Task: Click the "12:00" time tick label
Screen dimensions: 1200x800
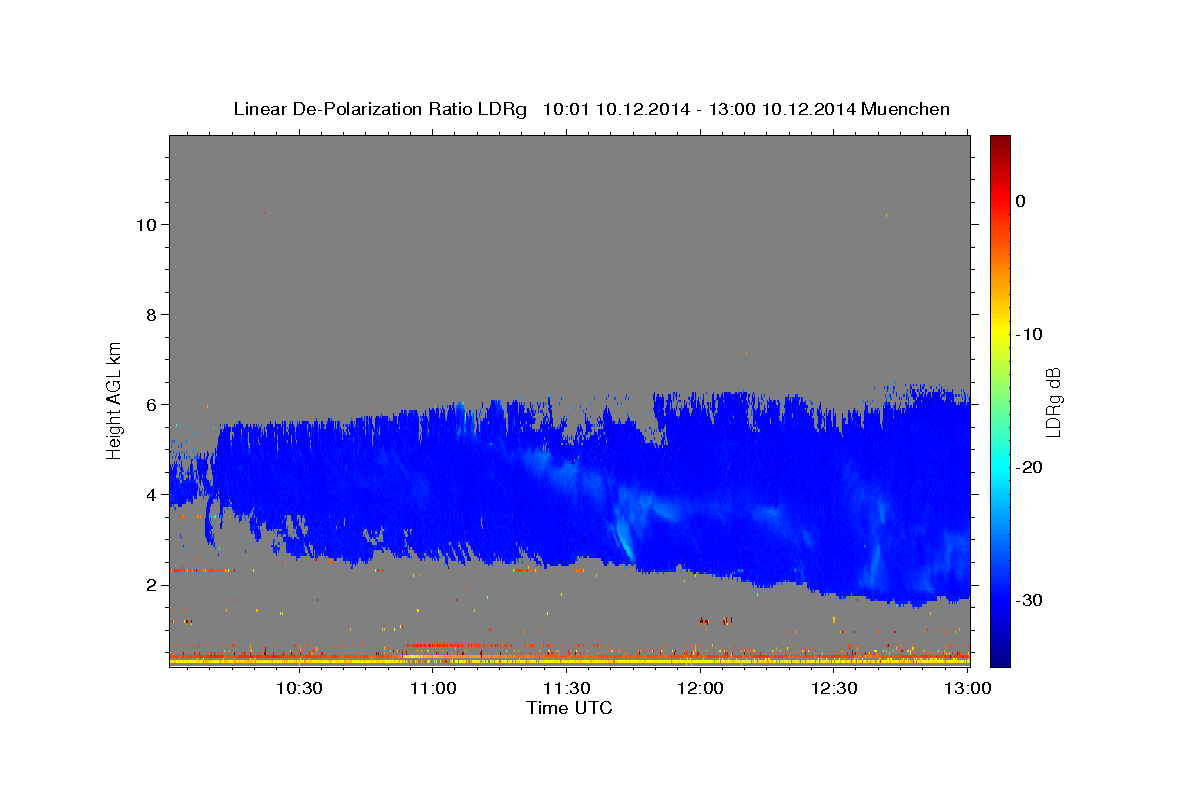Action: click(701, 688)
